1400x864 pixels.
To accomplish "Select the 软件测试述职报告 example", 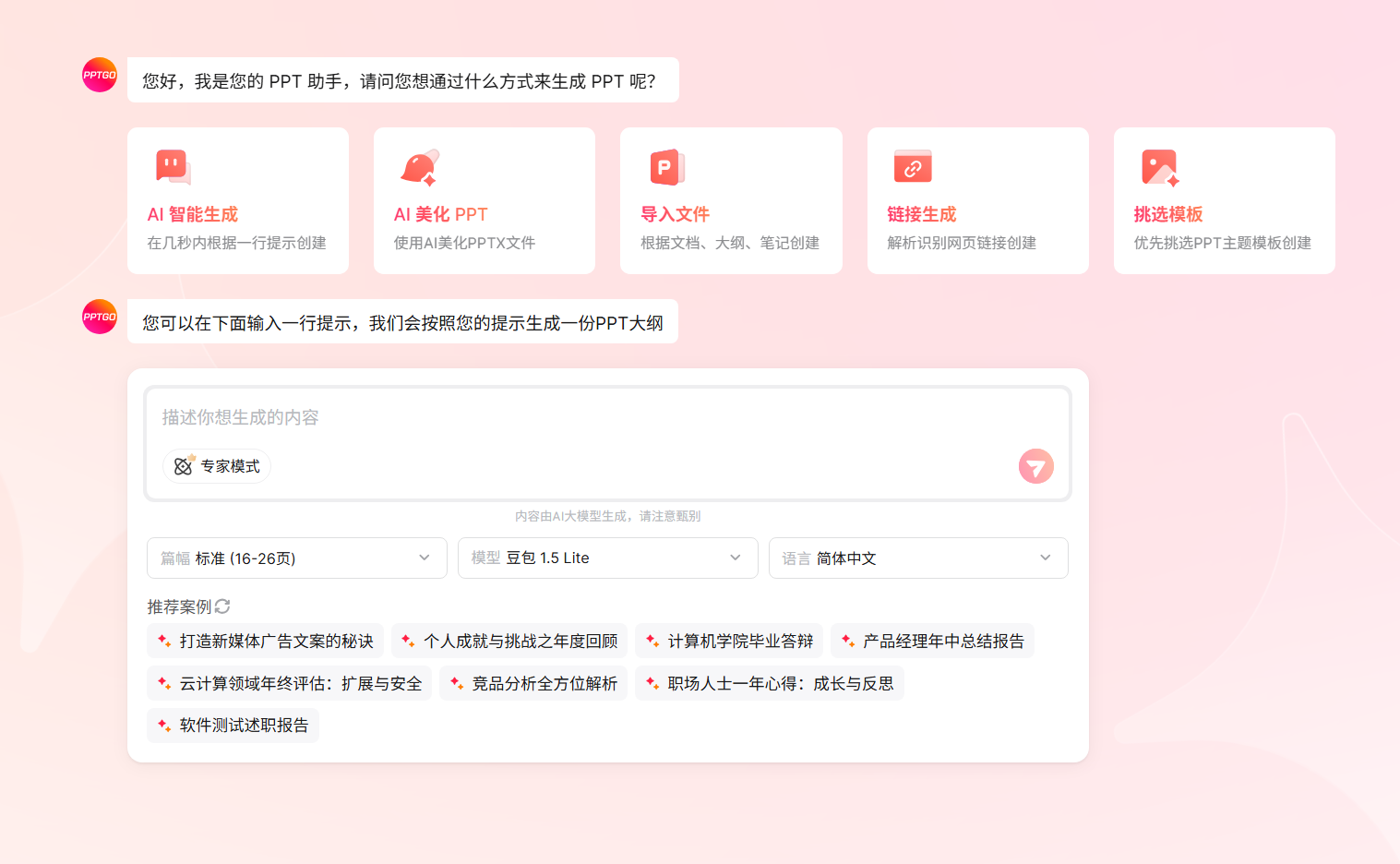I will pos(233,726).
